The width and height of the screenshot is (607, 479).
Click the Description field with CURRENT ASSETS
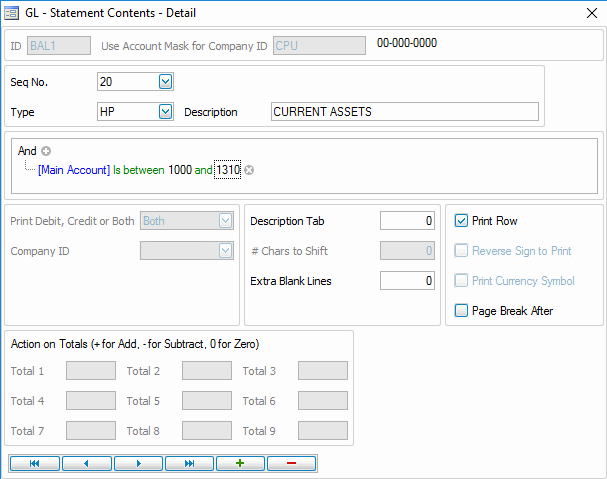tap(404, 112)
